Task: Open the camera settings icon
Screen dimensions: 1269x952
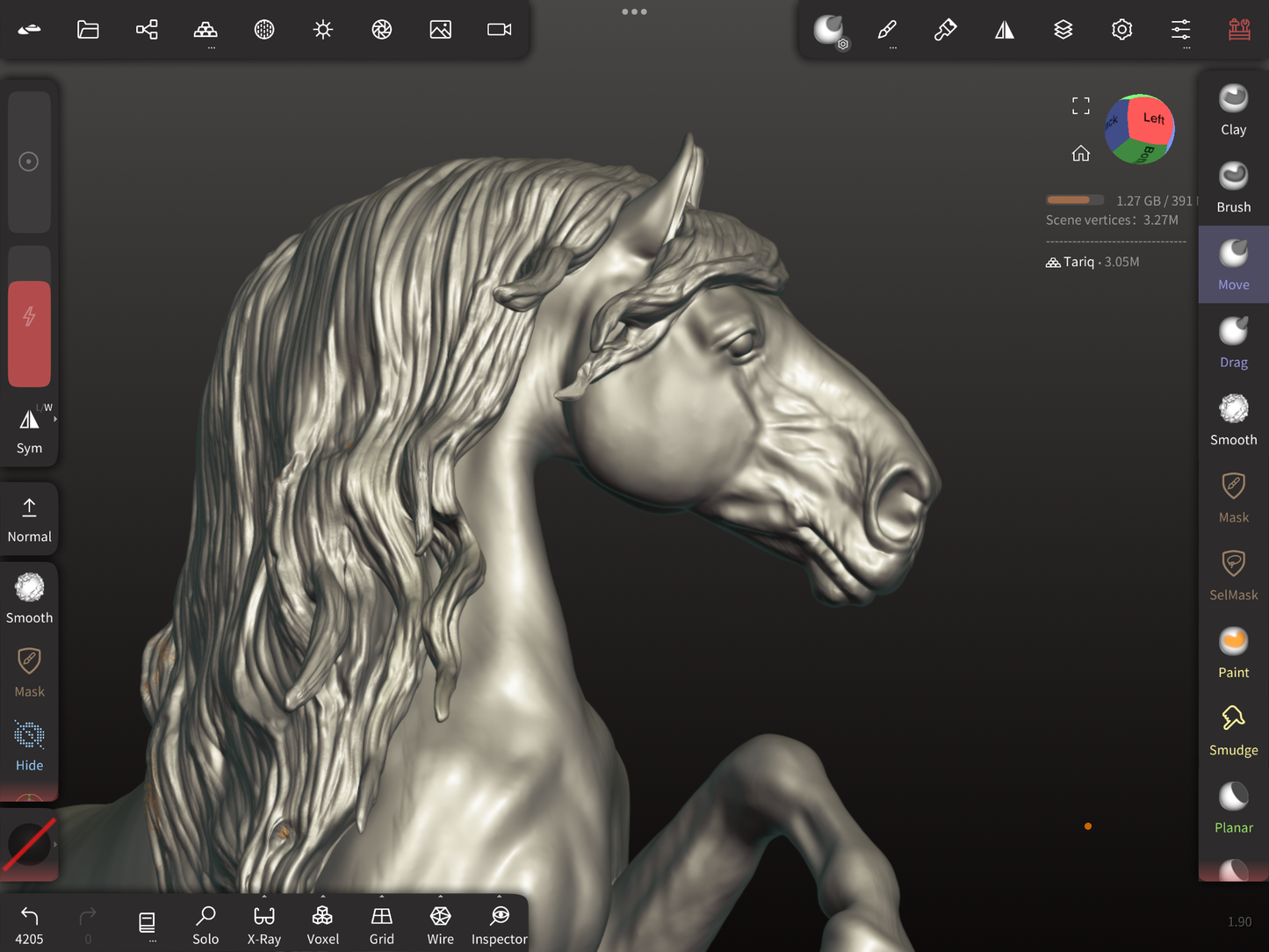Action: (x=499, y=30)
